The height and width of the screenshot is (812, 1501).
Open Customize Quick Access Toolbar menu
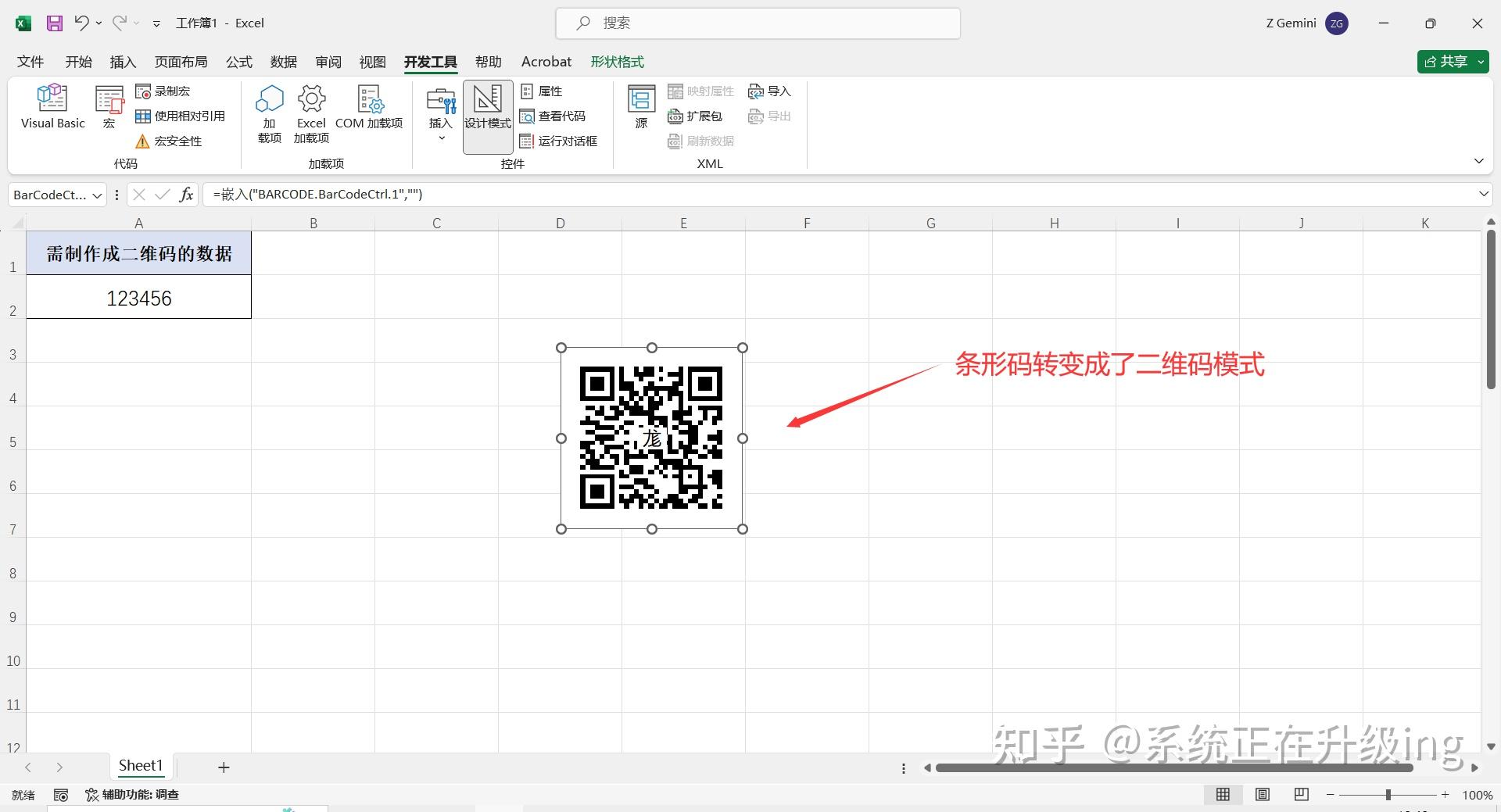(x=156, y=24)
